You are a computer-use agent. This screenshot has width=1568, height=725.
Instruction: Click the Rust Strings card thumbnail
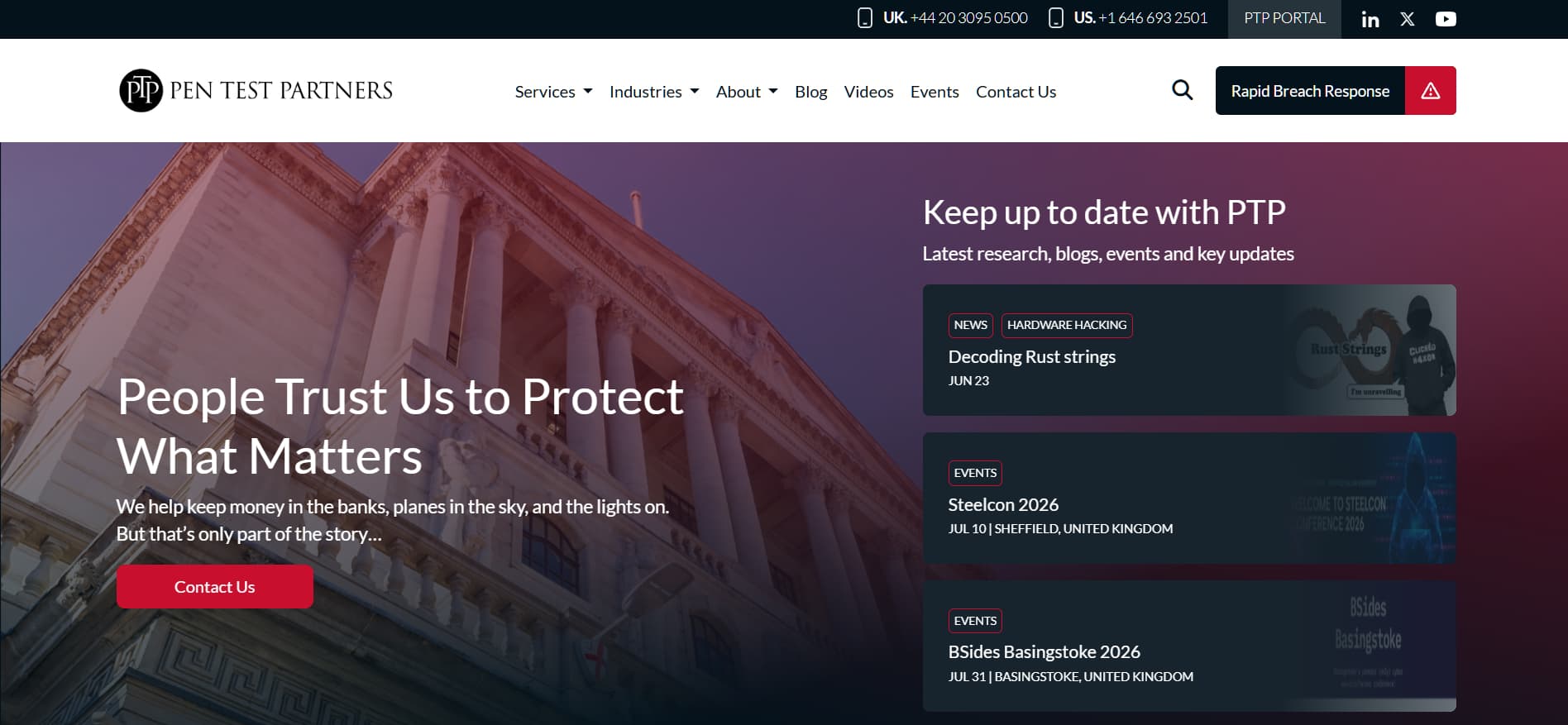1369,350
